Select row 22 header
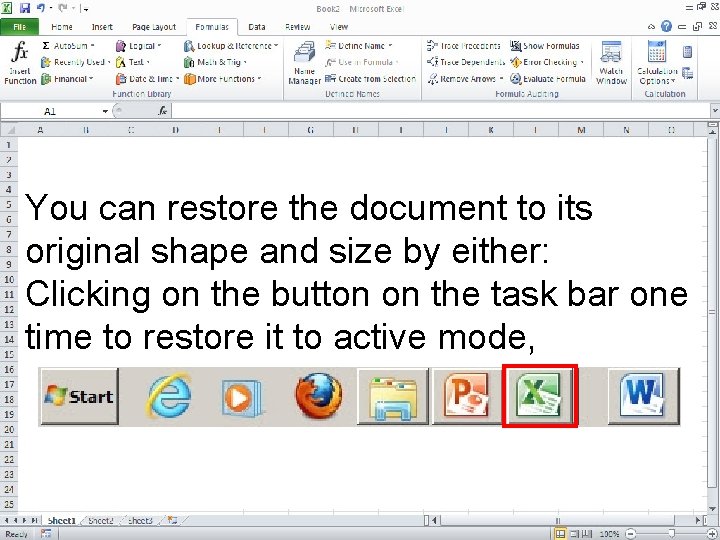The image size is (720, 540). pos(9,460)
